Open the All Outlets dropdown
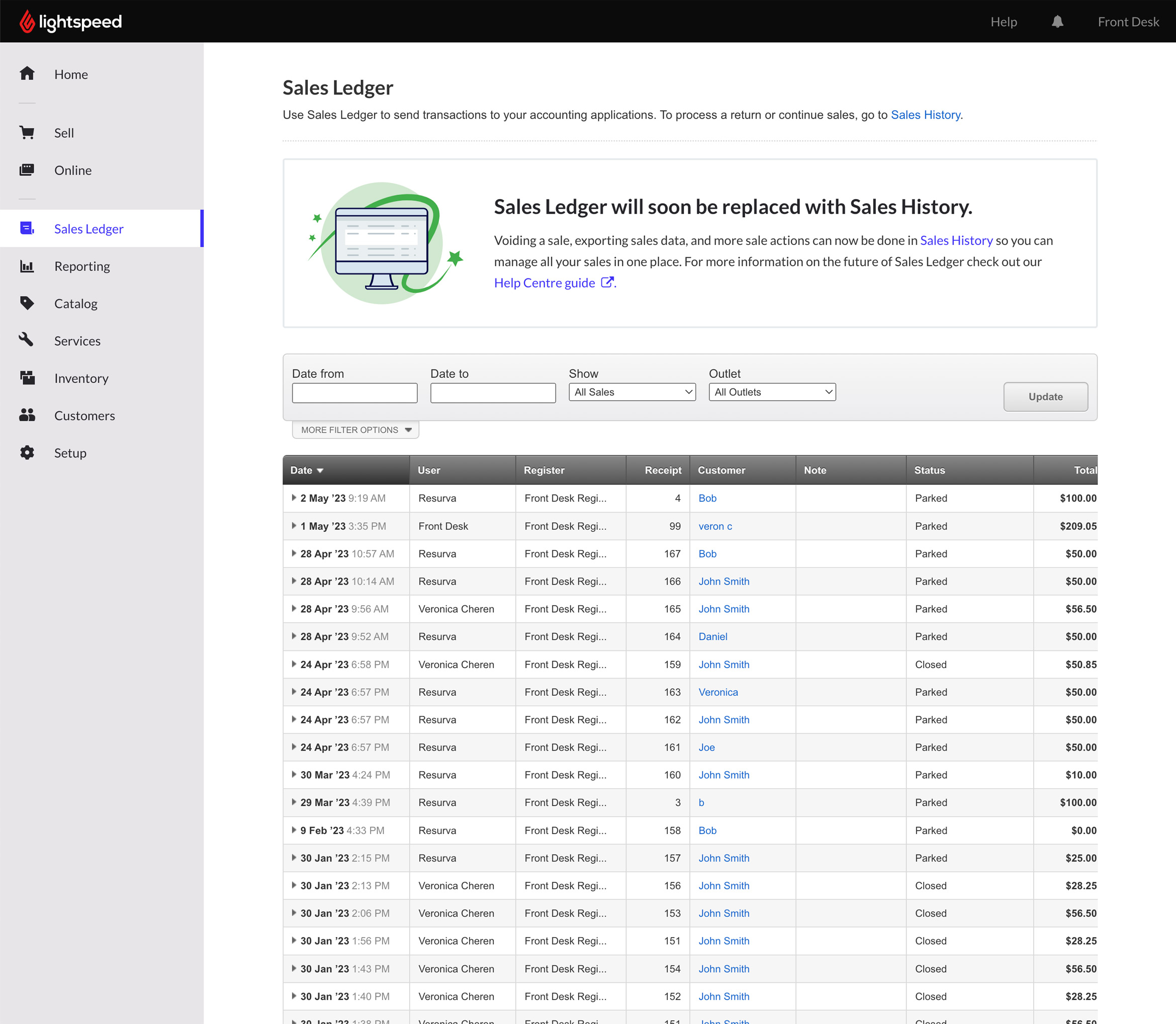Screen dimensions: 1176x1024 772,392
